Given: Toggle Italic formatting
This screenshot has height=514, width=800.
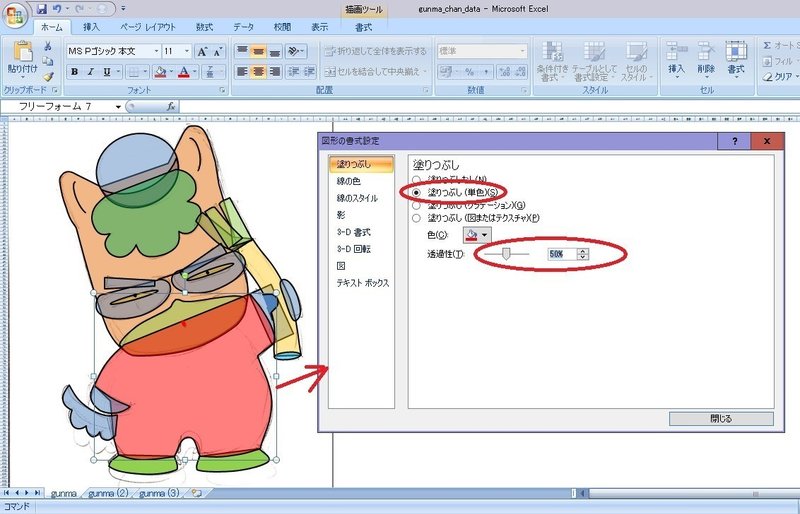Looking at the screenshot, I should pos(90,72).
